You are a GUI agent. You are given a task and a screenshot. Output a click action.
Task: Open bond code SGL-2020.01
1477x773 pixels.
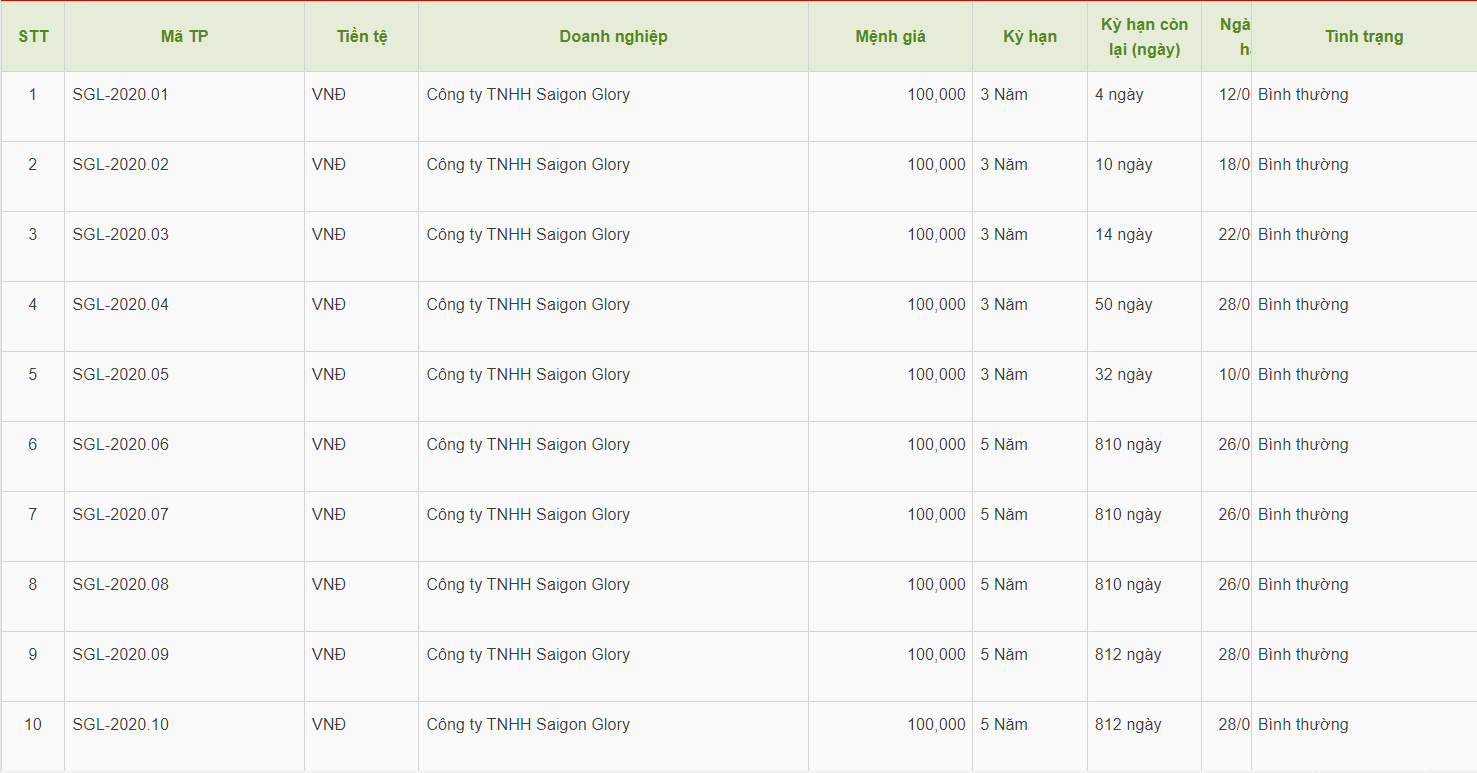tap(120, 95)
